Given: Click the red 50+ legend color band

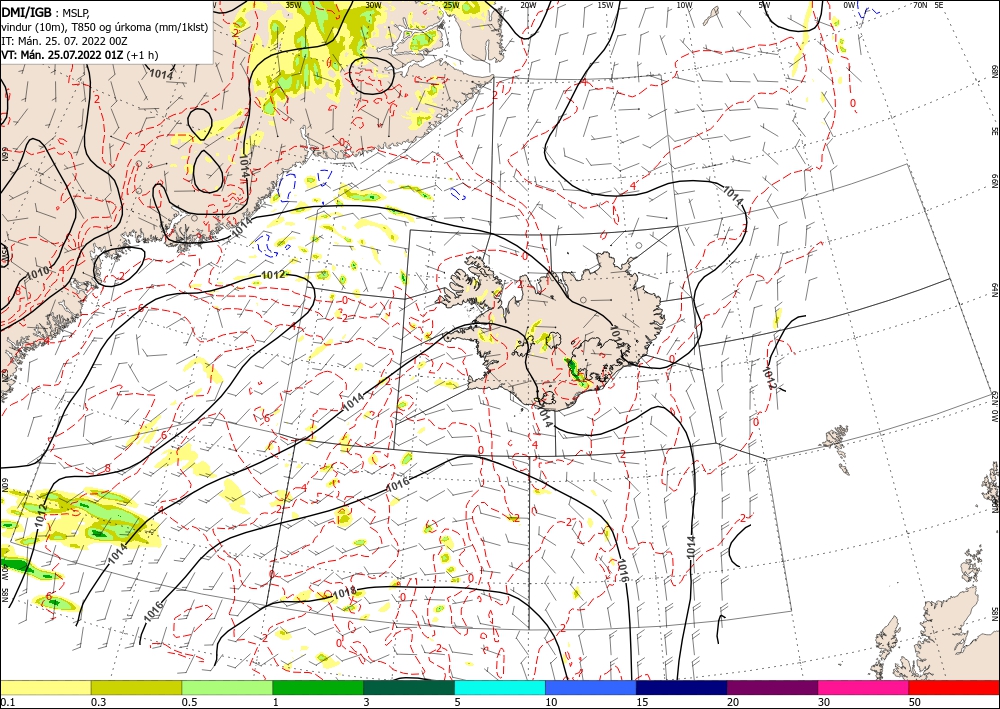Looking at the screenshot, I should (954, 688).
